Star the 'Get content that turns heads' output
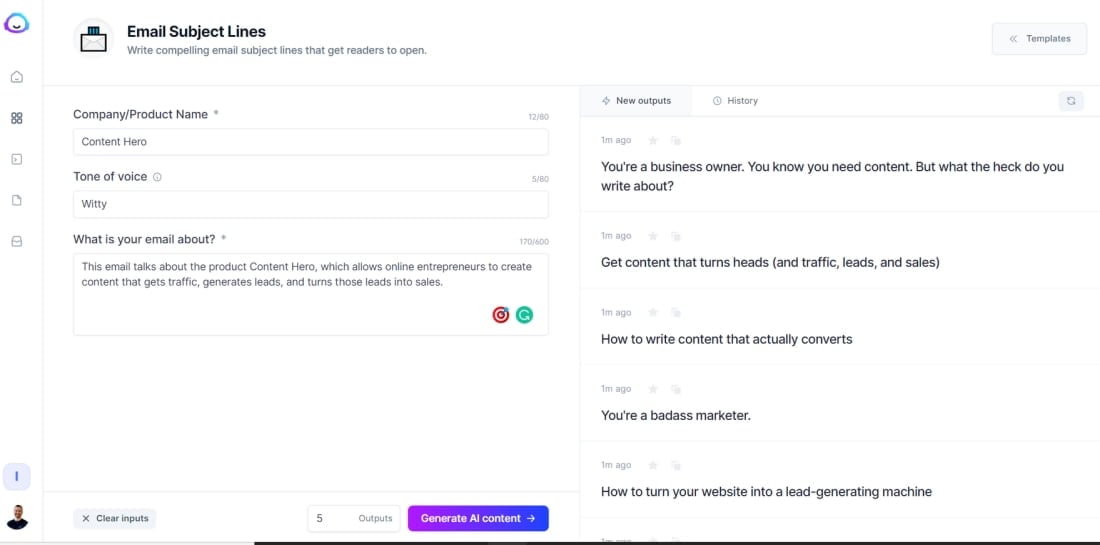The width and height of the screenshot is (1100, 545). coord(653,236)
